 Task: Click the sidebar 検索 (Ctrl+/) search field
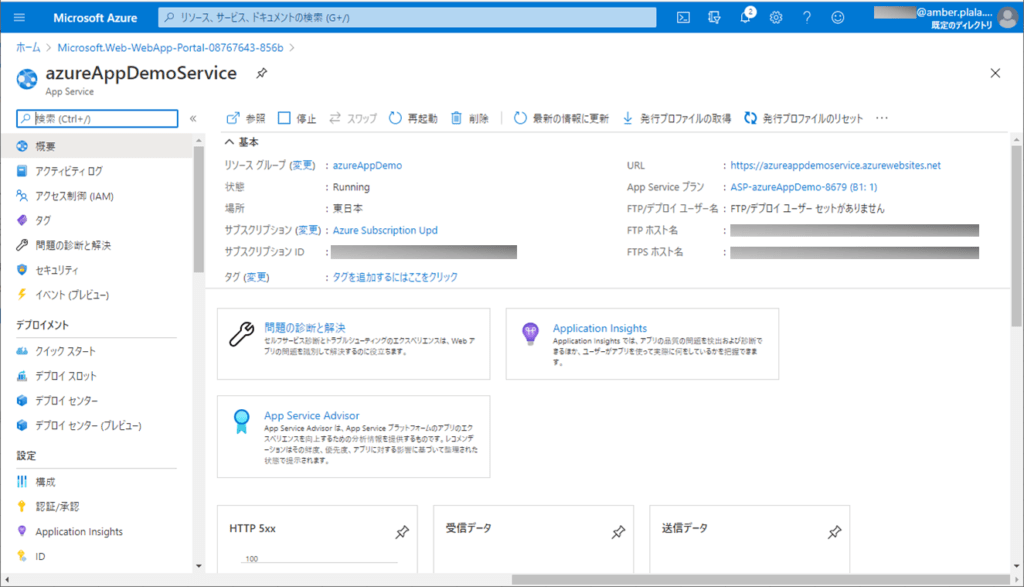(x=97, y=117)
